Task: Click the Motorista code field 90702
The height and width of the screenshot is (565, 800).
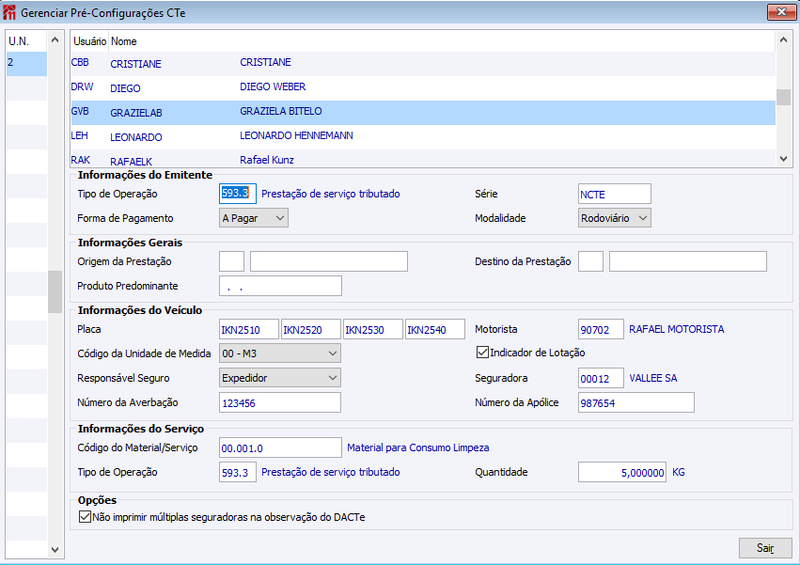Action: pyautogui.click(x=601, y=329)
